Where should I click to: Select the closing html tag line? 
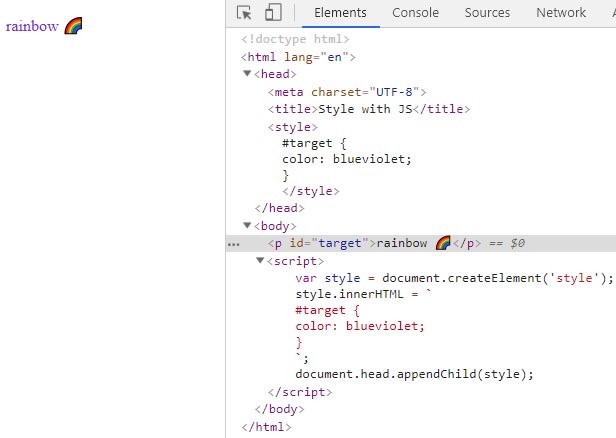pos(266,427)
